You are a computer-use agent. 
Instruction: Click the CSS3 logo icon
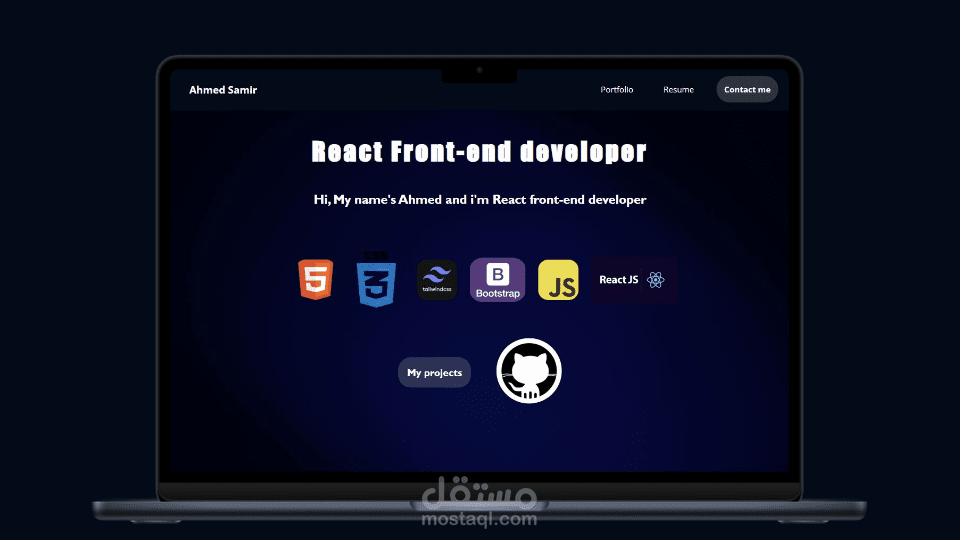(x=376, y=280)
